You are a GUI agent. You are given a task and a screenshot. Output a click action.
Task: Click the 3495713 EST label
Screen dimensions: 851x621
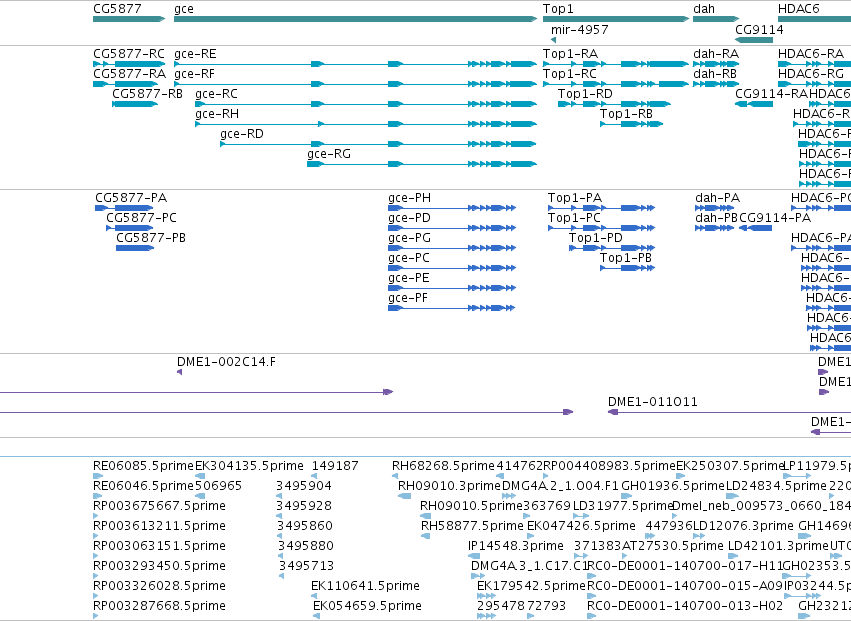tap(307, 567)
